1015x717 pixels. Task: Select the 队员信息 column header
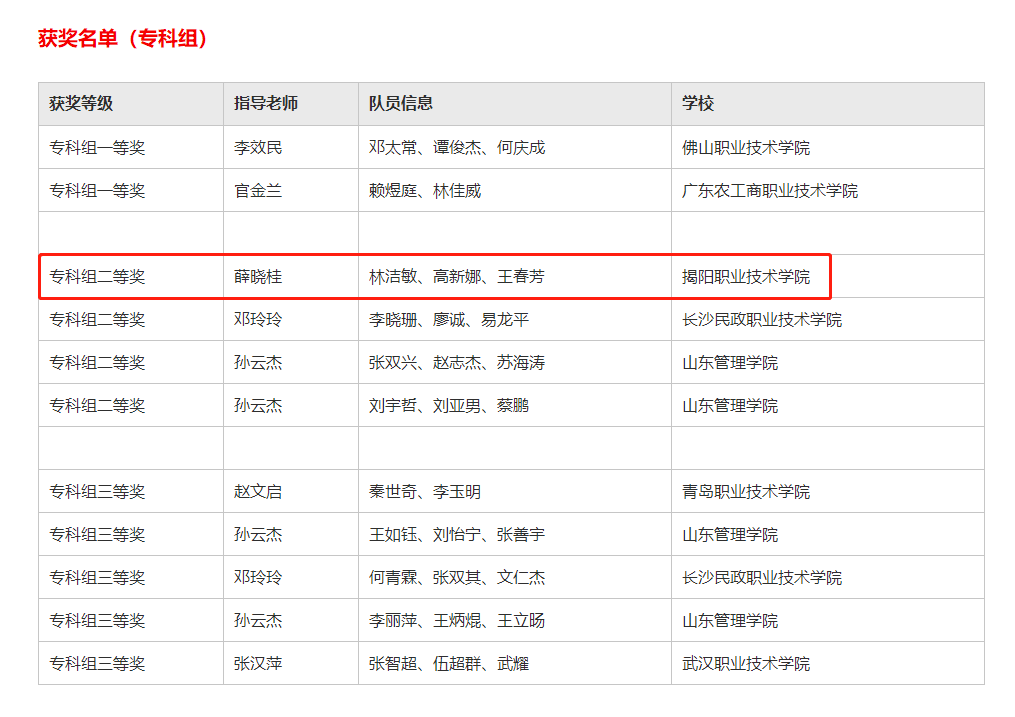coord(401,104)
